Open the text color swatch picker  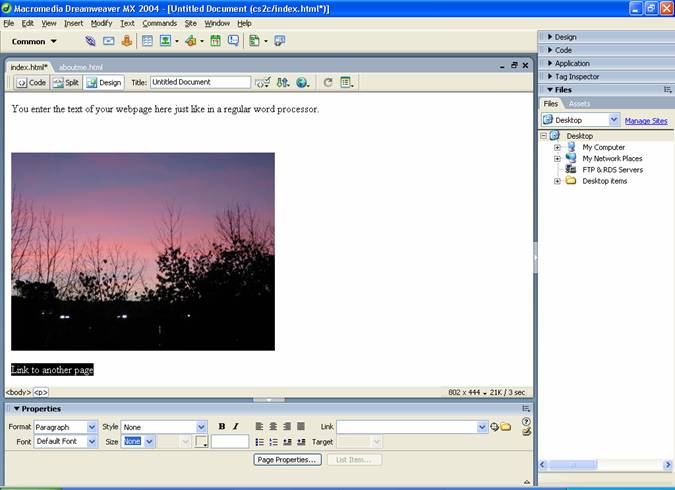201,442
